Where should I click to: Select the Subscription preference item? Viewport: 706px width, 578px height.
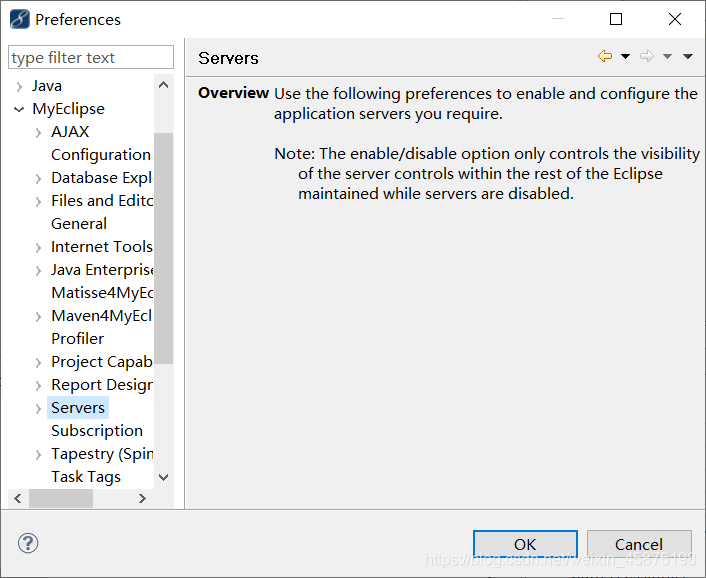[97, 431]
